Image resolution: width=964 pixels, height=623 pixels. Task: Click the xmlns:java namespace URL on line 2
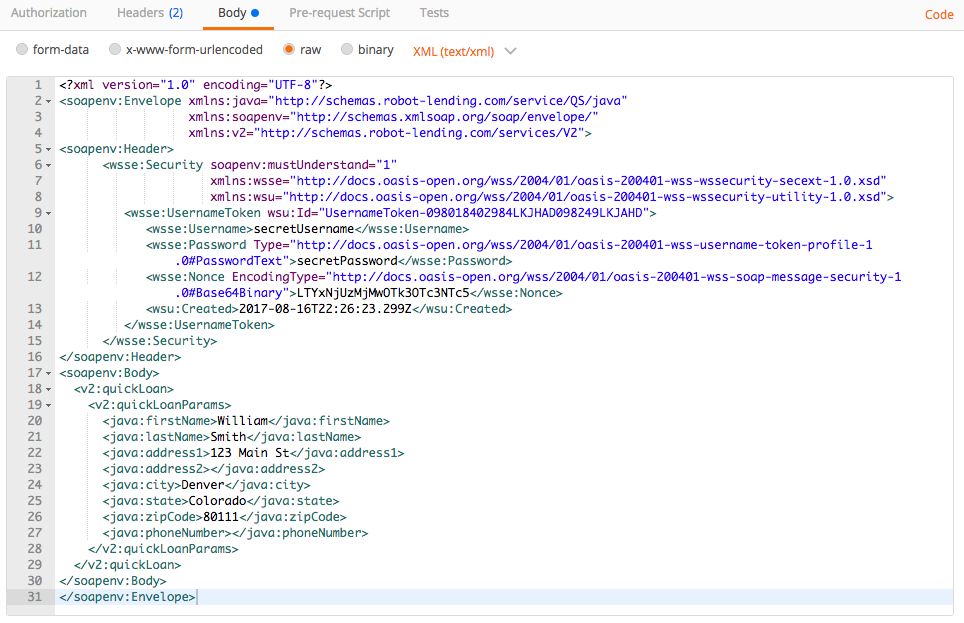point(448,101)
